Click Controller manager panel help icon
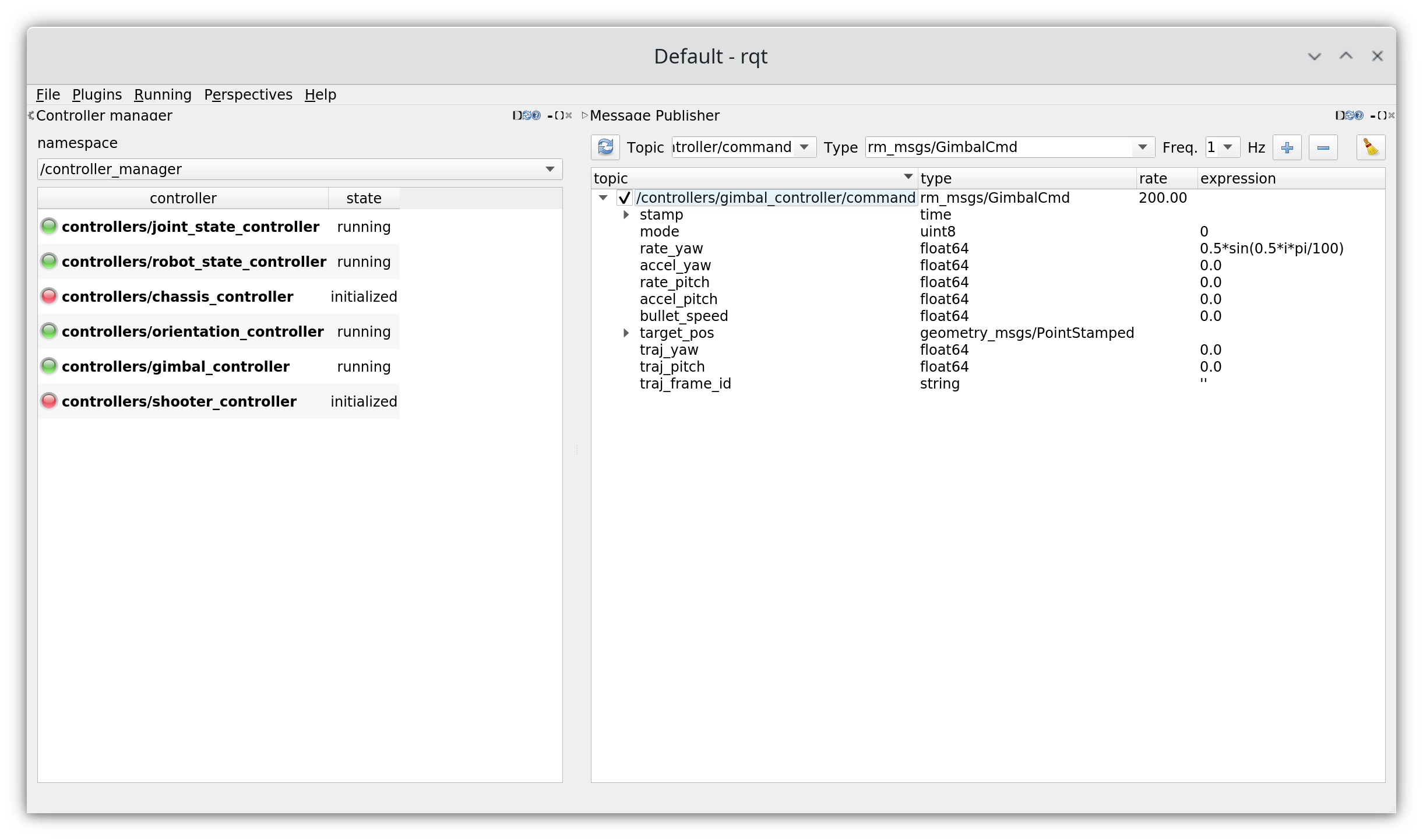1423x840 pixels. coord(537,115)
